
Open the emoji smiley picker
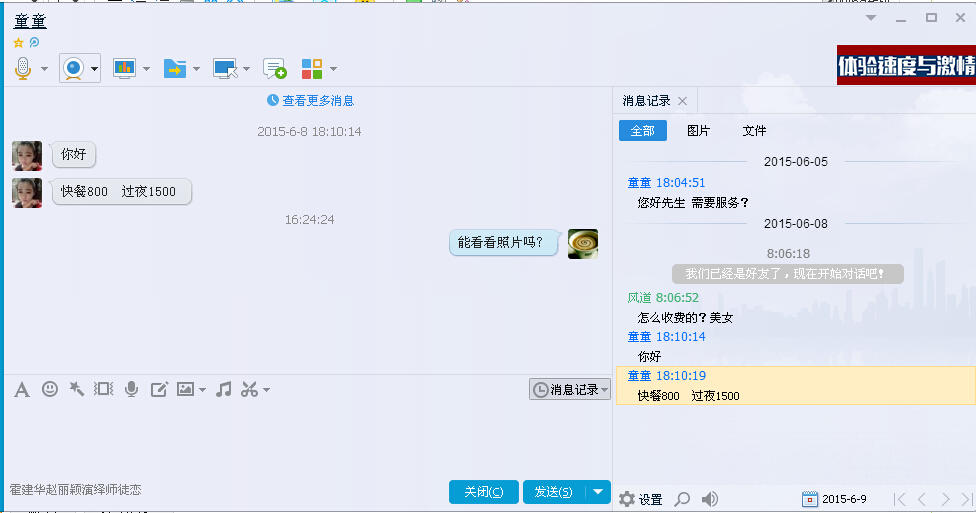[49, 389]
